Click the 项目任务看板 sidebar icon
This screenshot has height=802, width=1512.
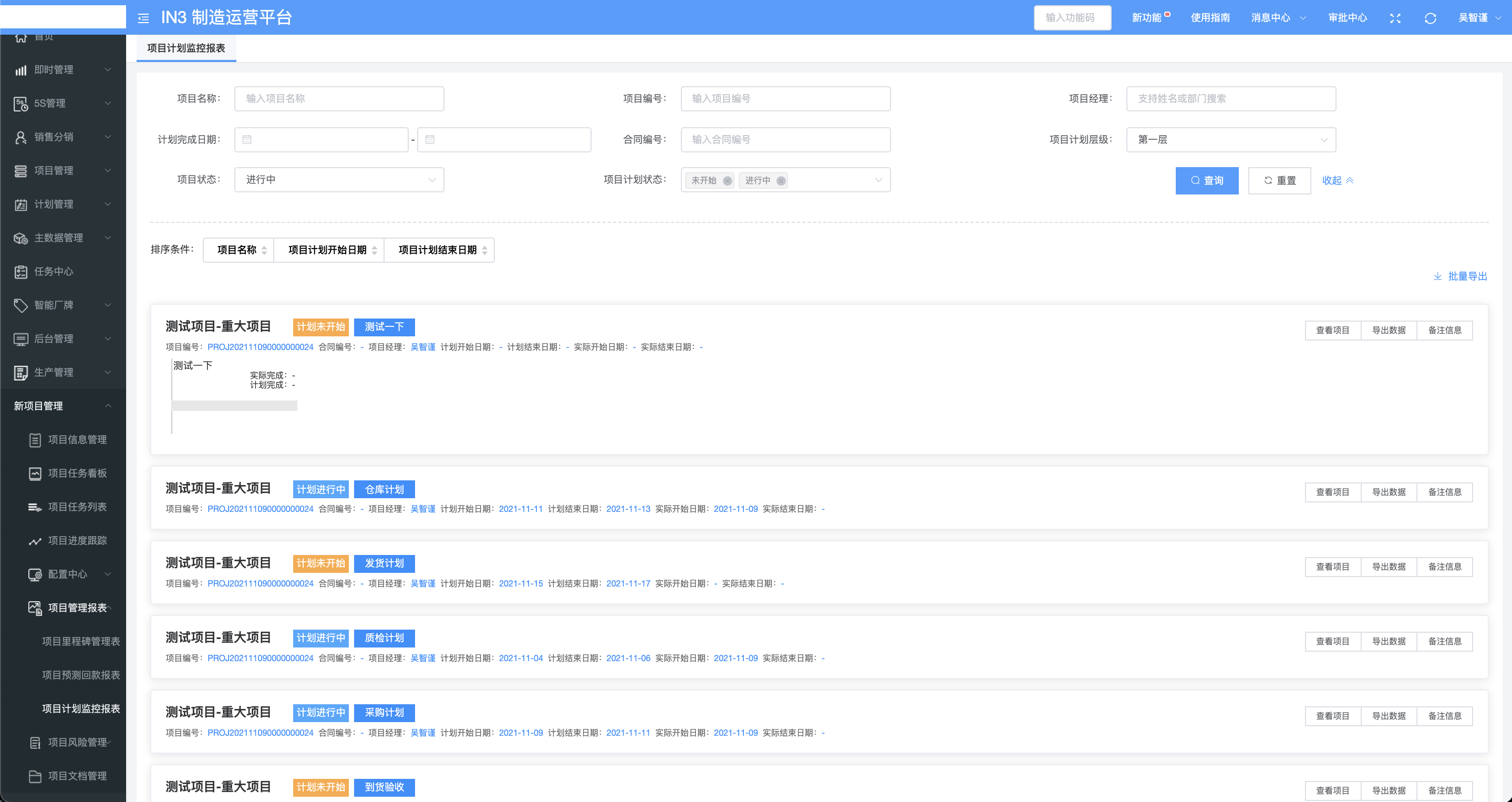(35, 473)
